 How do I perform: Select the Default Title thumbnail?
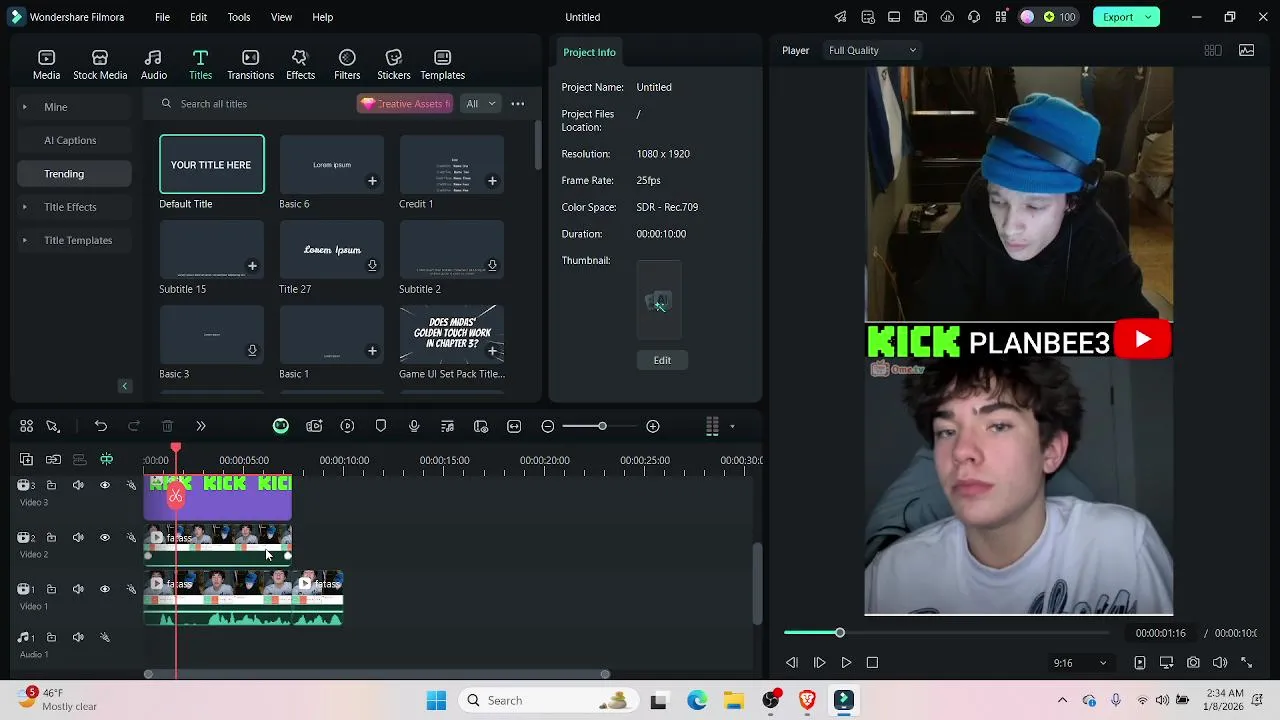point(212,164)
